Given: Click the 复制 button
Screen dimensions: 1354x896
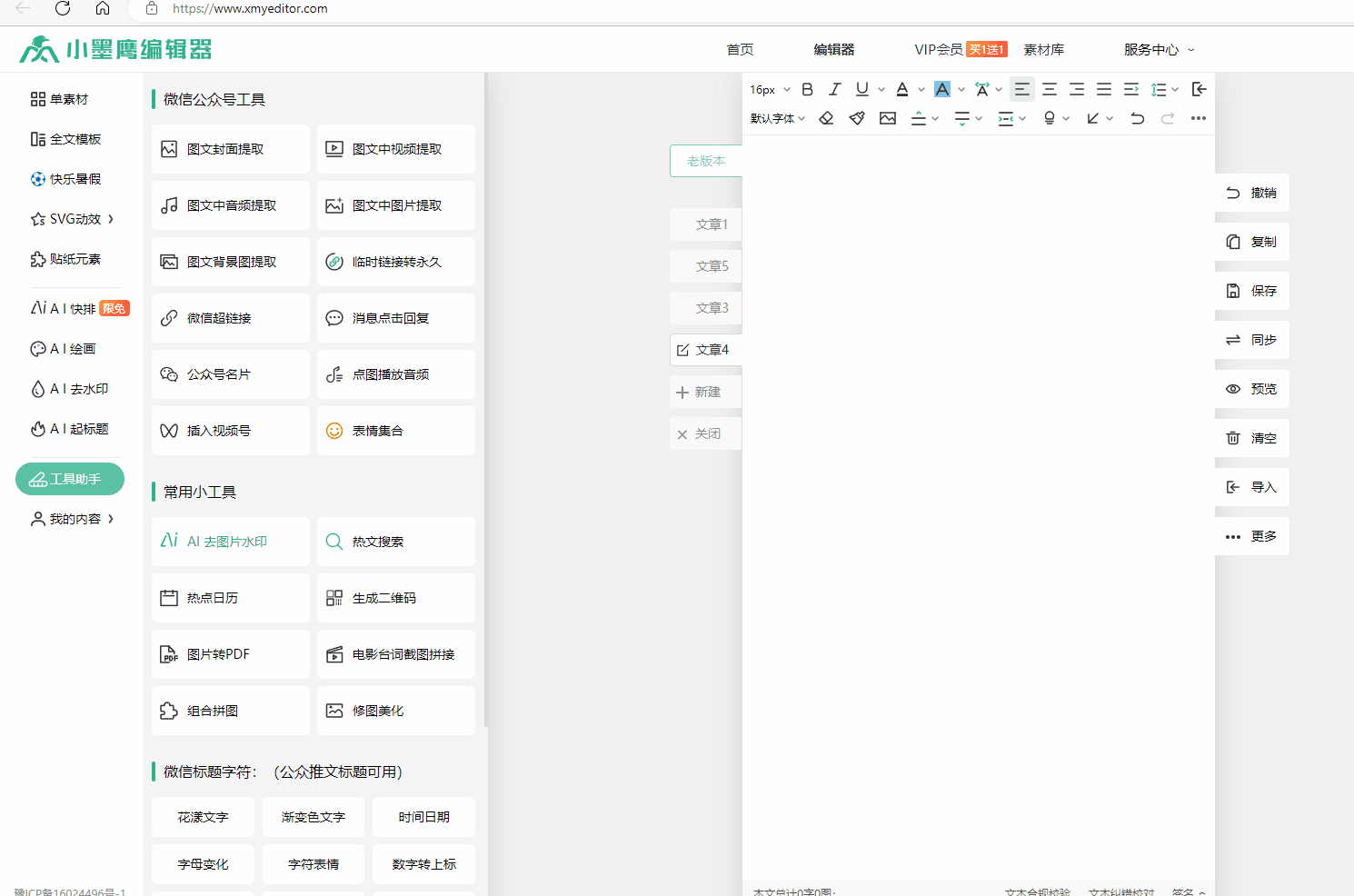Looking at the screenshot, I should 1252,242.
